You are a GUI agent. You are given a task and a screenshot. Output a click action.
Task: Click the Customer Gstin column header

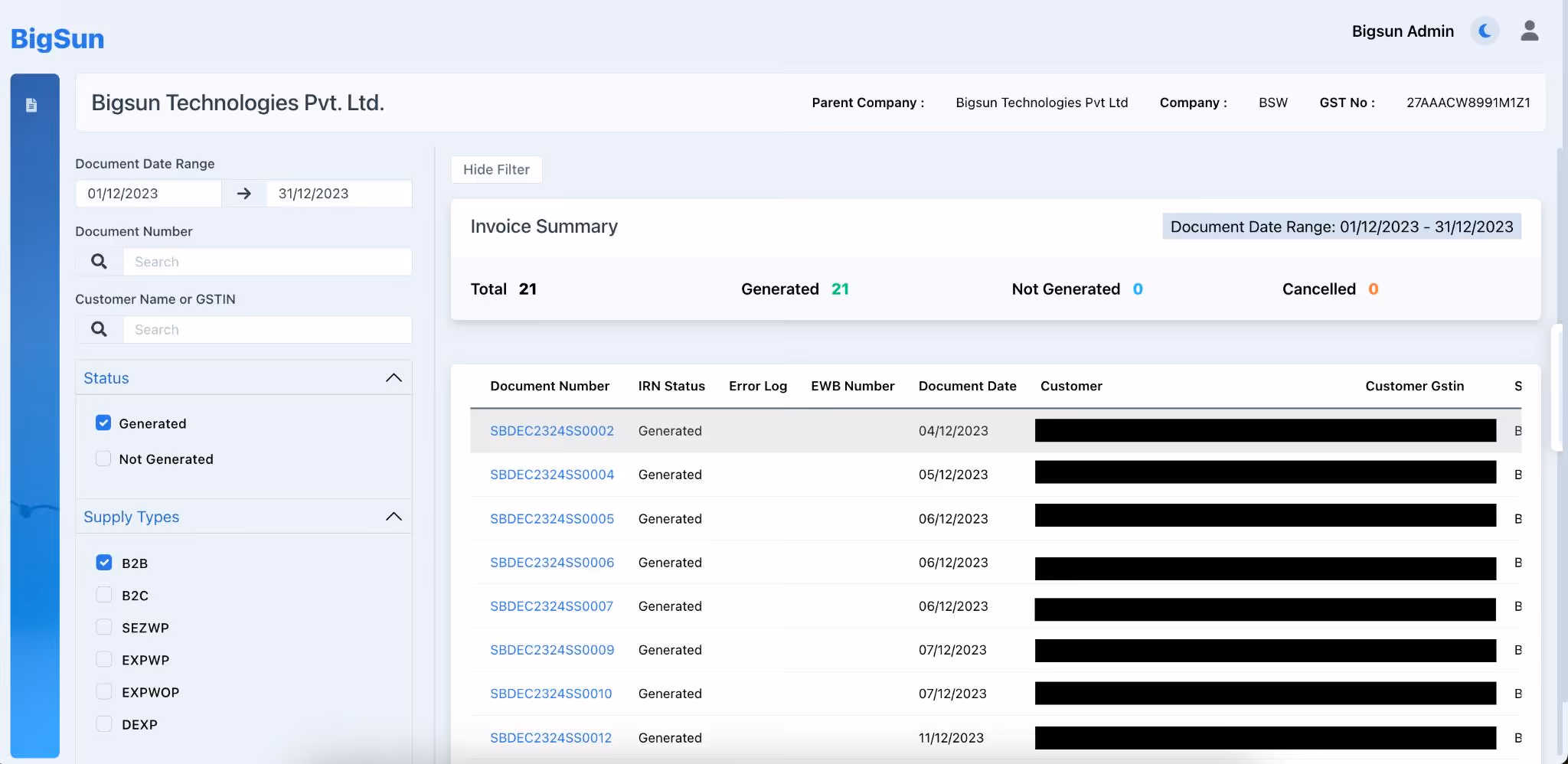1414,386
